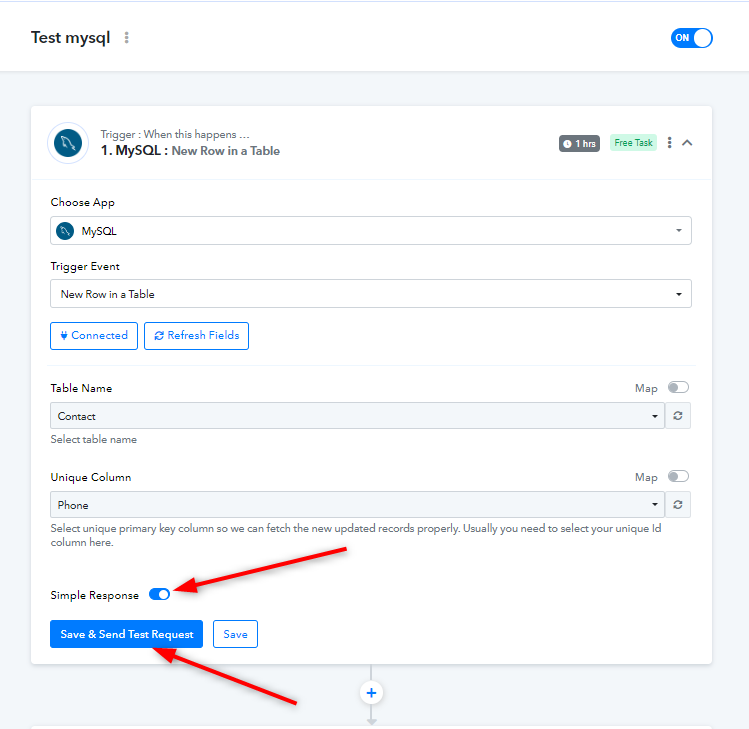This screenshot has height=729, width=749.
Task: Turn off the workflow ON switch
Action: pos(691,38)
